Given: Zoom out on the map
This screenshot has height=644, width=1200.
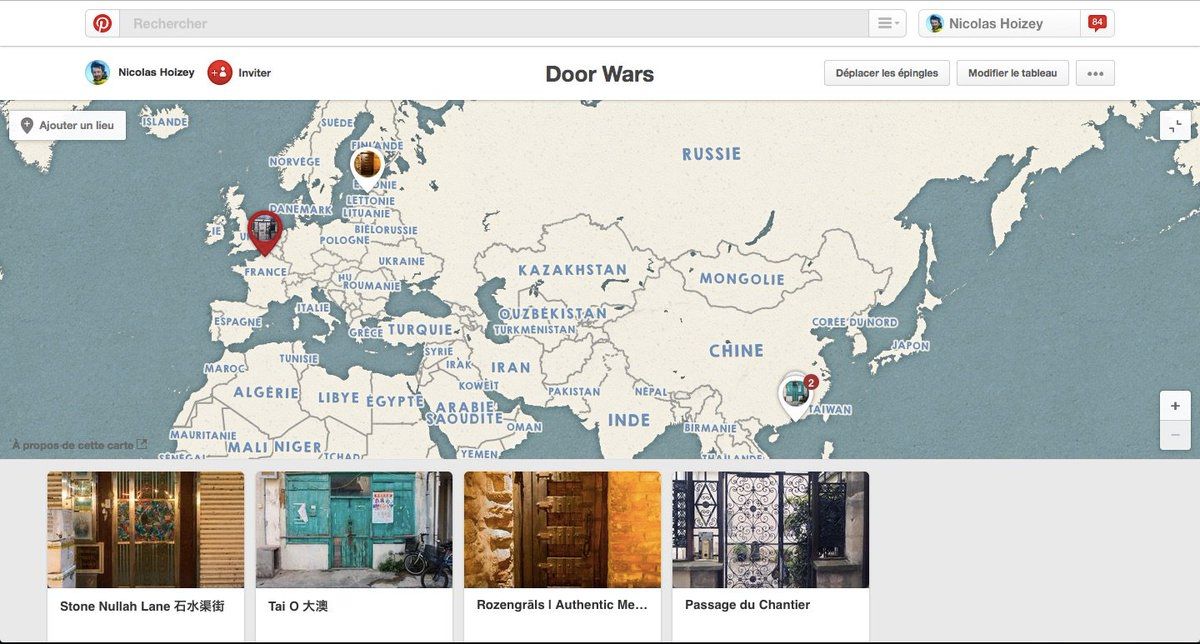Looking at the screenshot, I should point(1175,435).
